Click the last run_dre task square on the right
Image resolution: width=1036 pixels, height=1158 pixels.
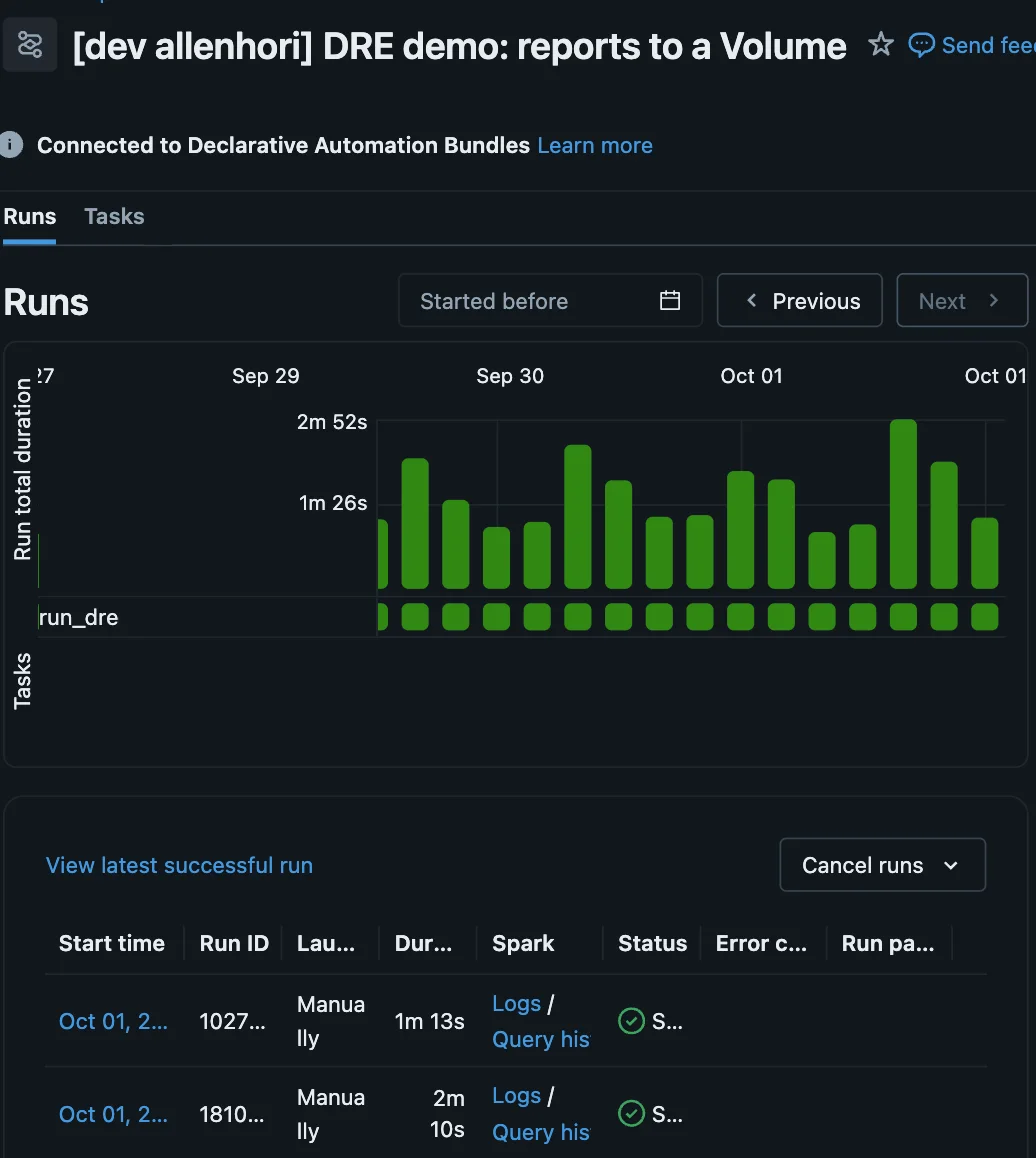tap(984, 617)
